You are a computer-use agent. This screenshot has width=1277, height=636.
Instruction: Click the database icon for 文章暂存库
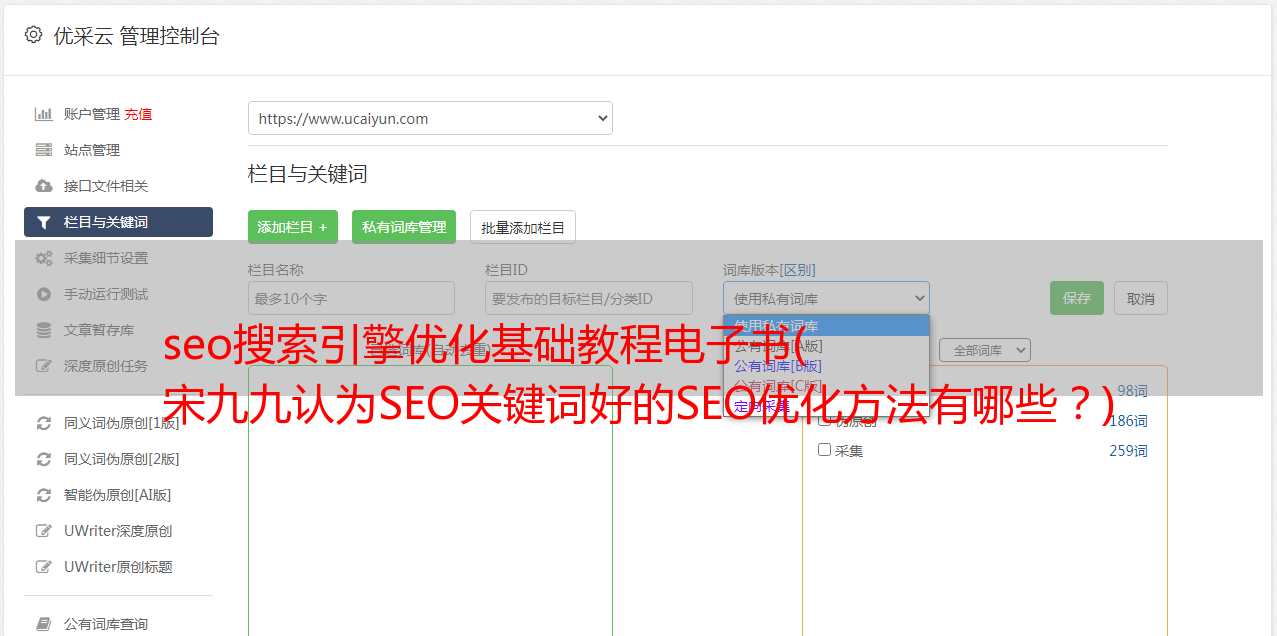43,330
